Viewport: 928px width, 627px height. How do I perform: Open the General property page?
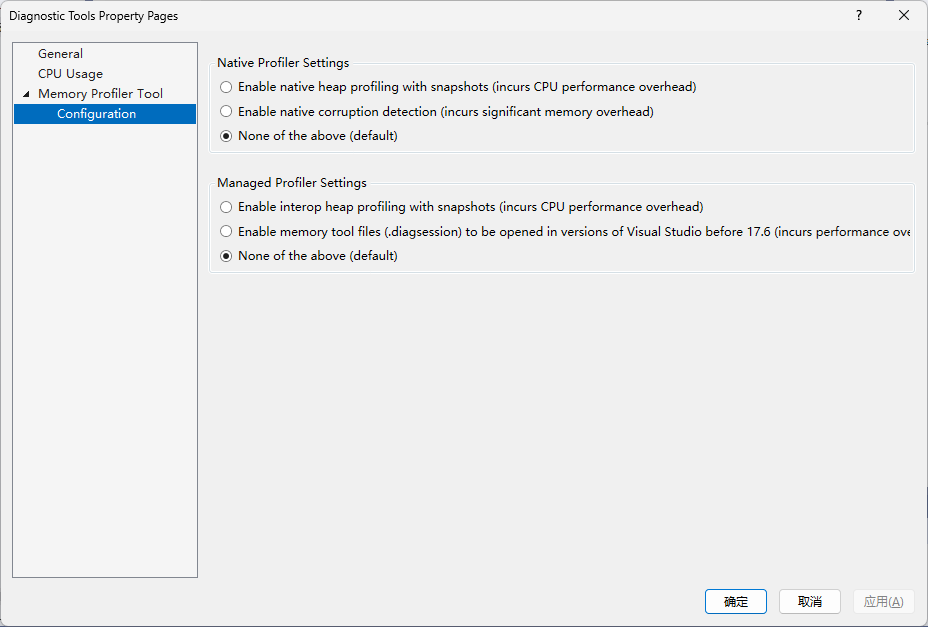pos(60,54)
